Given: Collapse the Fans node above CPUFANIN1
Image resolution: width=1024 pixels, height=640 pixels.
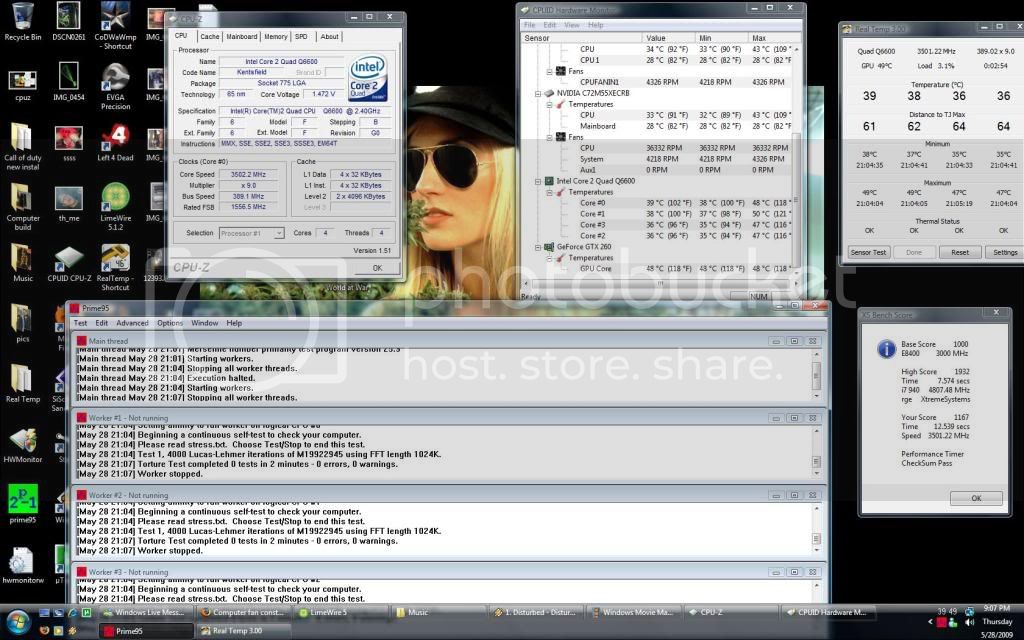Looking at the screenshot, I should pyautogui.click(x=549, y=71).
